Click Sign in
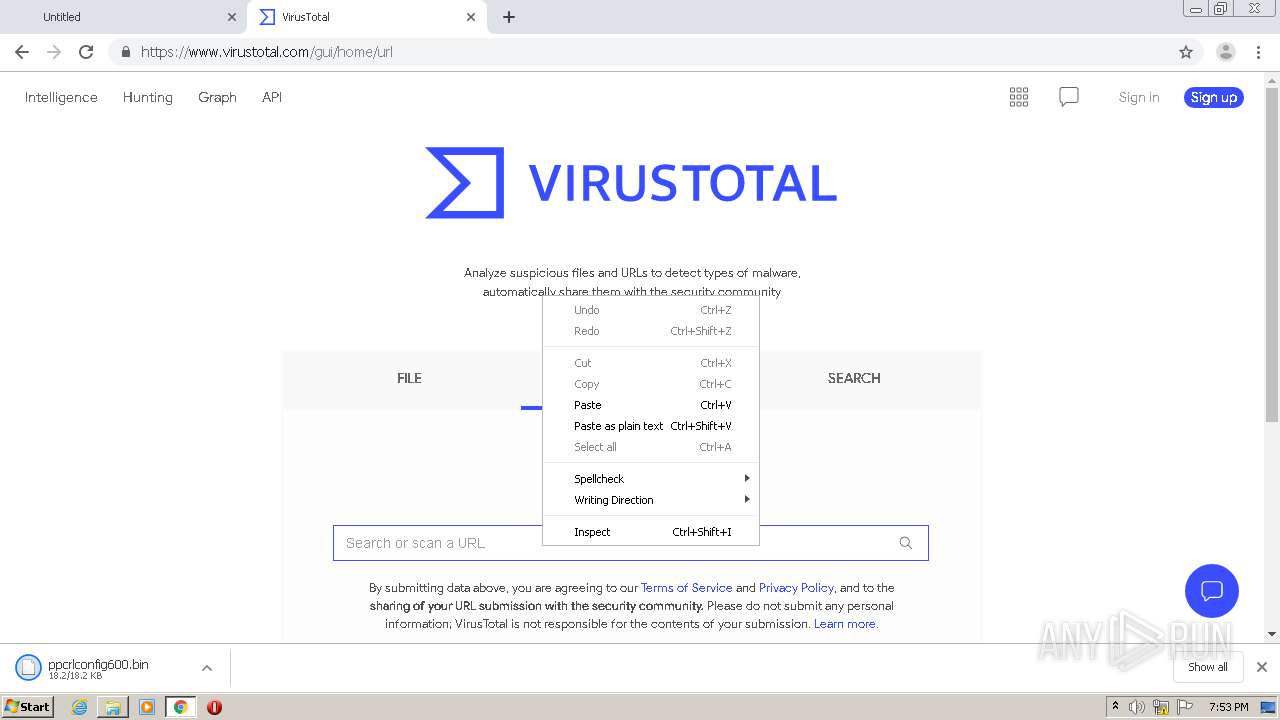This screenshot has width=1280, height=720. [1139, 97]
